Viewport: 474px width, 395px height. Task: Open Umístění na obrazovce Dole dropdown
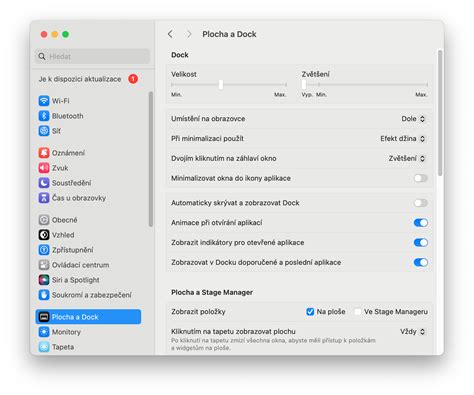tap(413, 119)
